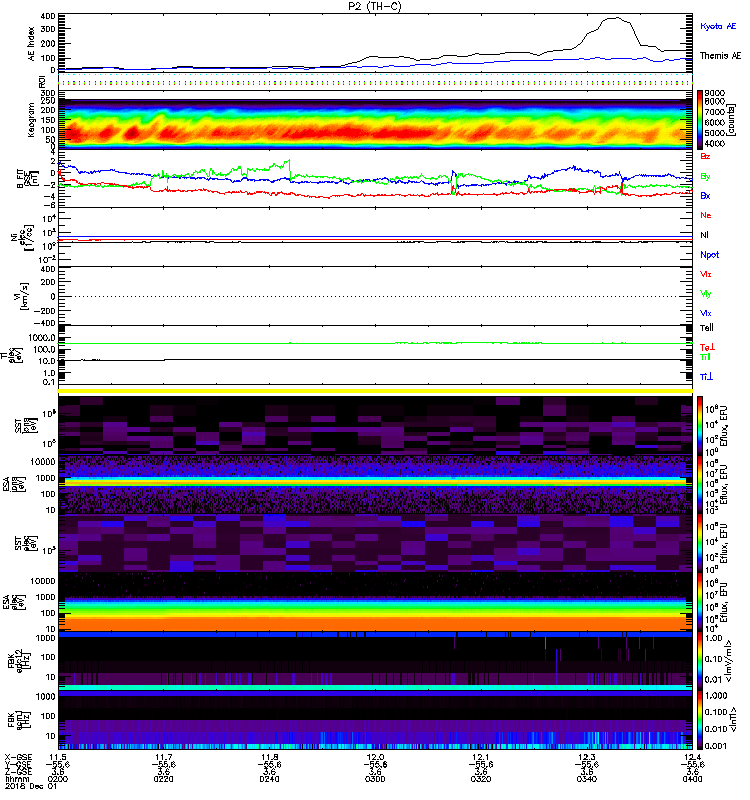This screenshot has width=750, height=800.
Task: Click the red Vix velocity legend label
Action: [706, 274]
